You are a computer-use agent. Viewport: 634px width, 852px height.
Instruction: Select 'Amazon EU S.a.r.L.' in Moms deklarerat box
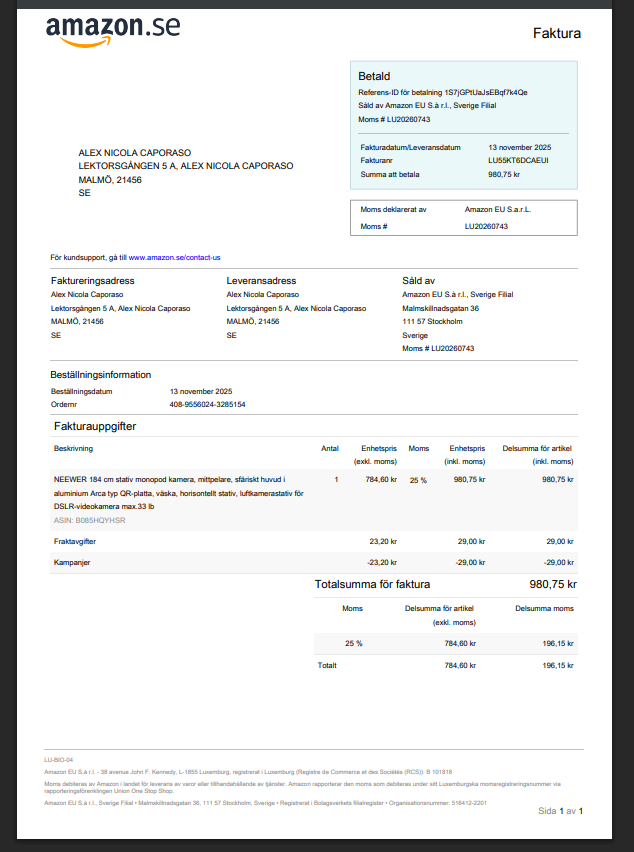coord(498,209)
